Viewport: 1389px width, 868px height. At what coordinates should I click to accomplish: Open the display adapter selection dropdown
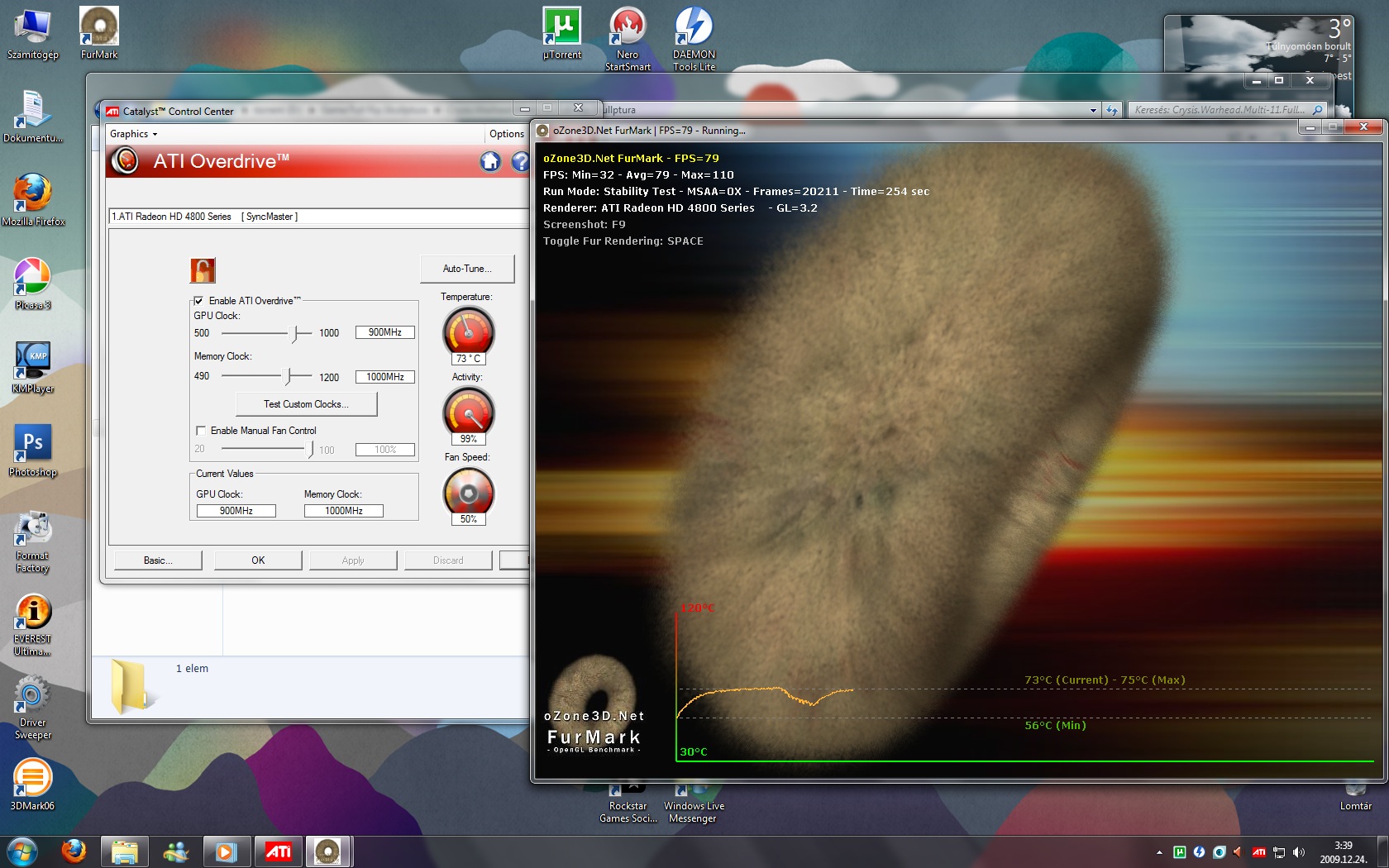click(x=319, y=217)
